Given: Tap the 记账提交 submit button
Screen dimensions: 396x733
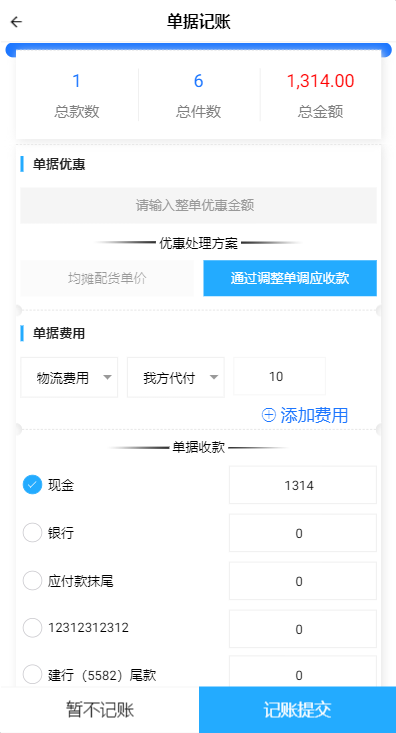Looking at the screenshot, I should click(x=297, y=710).
